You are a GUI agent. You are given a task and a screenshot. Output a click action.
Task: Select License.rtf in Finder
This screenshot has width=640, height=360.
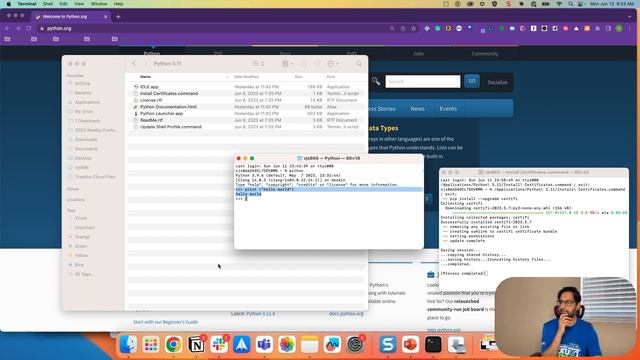click(x=246, y=100)
